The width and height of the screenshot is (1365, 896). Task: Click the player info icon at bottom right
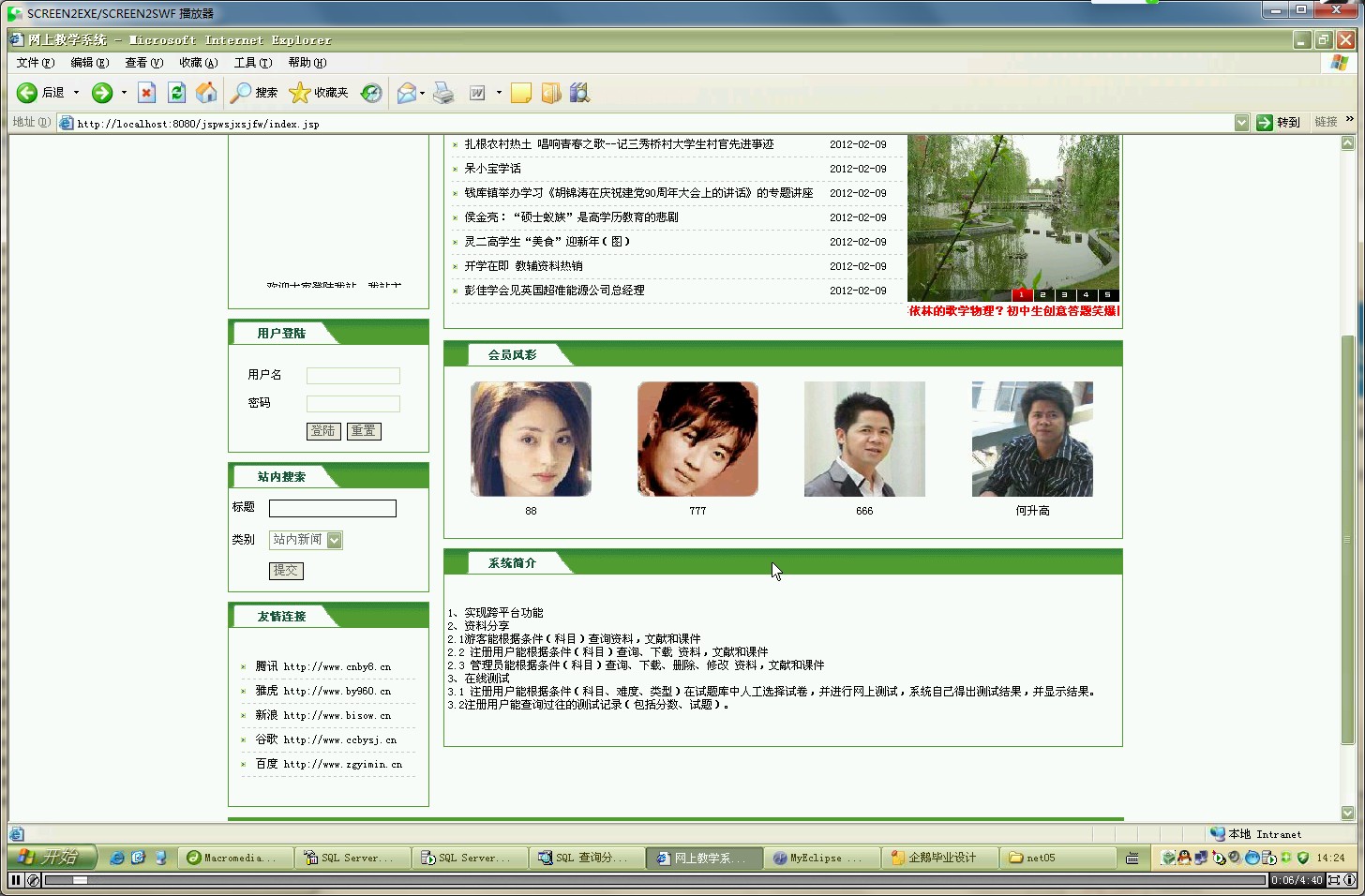pos(1350,880)
